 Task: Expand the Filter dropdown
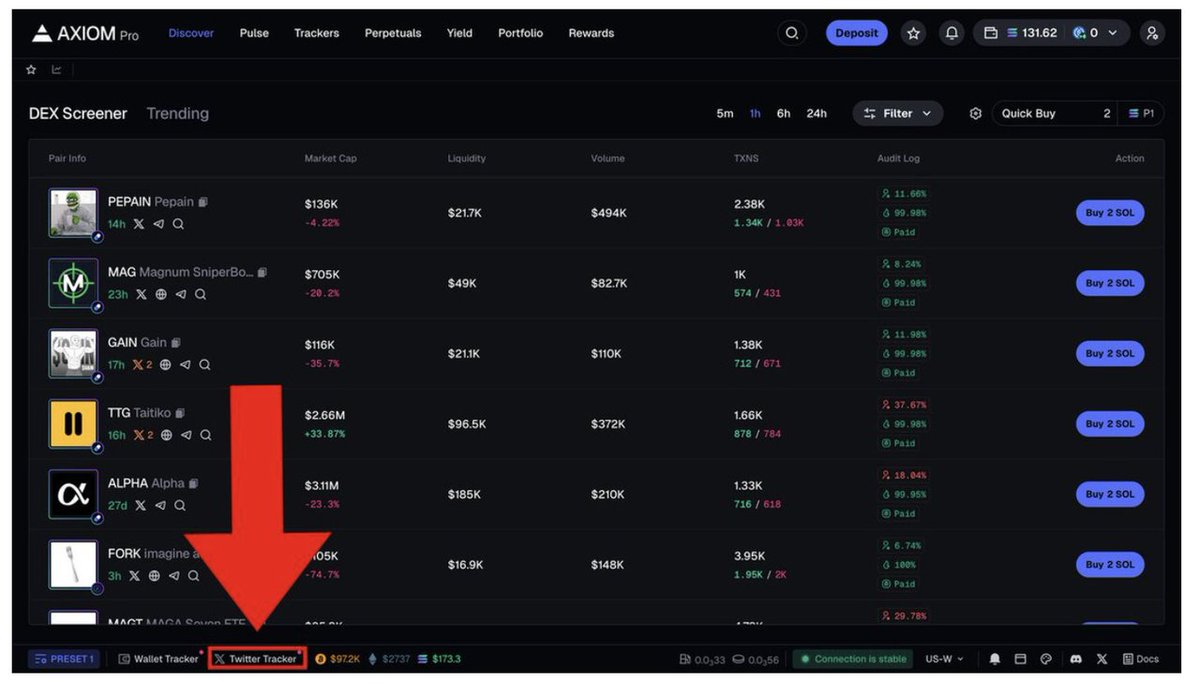[898, 114]
